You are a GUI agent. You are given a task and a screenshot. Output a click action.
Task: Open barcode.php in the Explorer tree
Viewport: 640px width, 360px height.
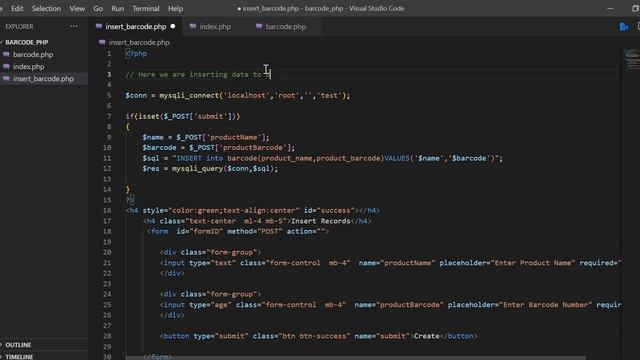tap(33, 54)
